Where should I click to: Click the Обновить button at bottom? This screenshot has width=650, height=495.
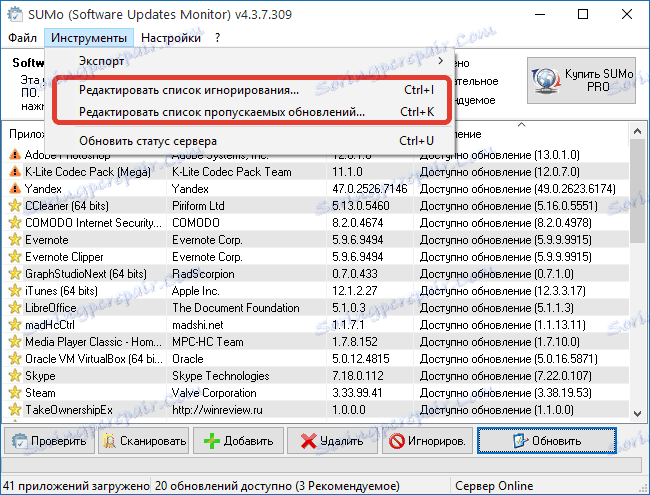pos(547,441)
